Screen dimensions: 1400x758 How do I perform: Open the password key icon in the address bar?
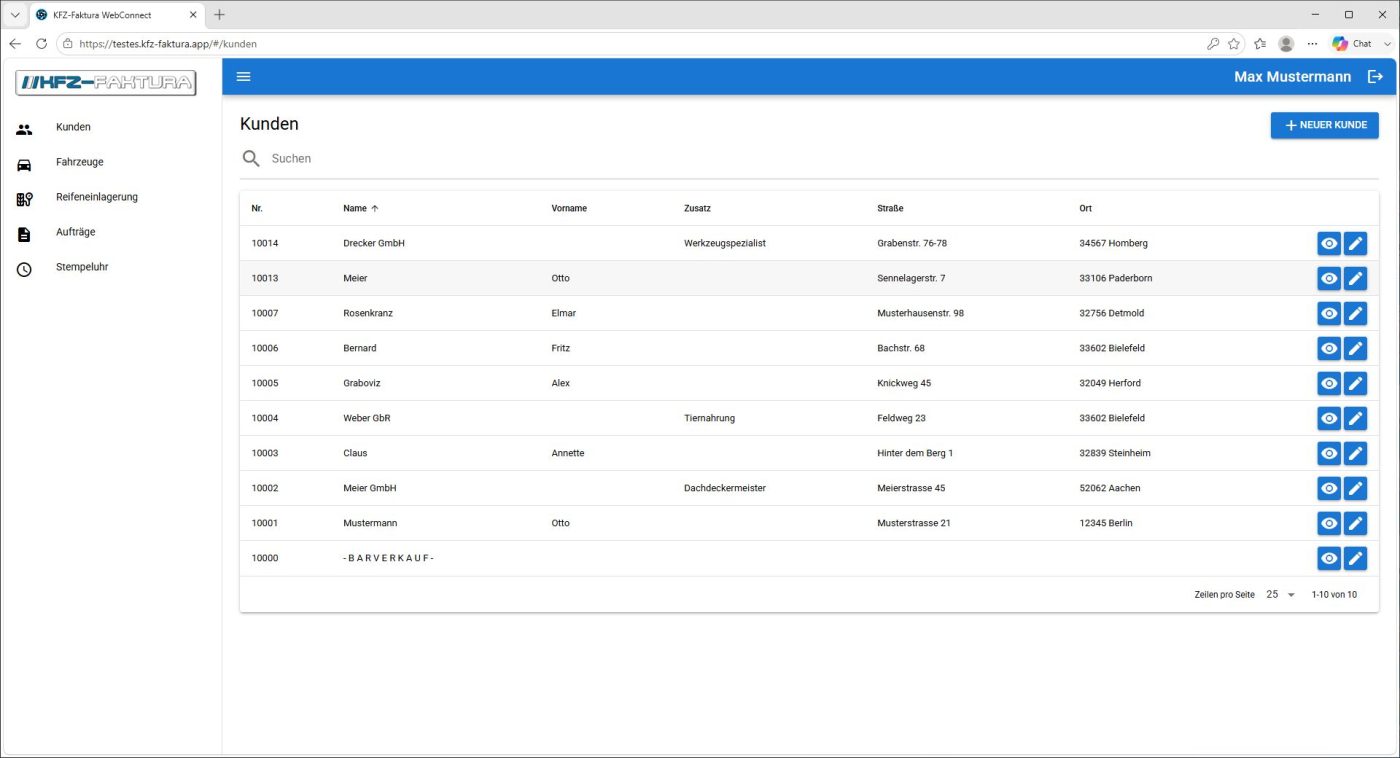(x=1212, y=44)
